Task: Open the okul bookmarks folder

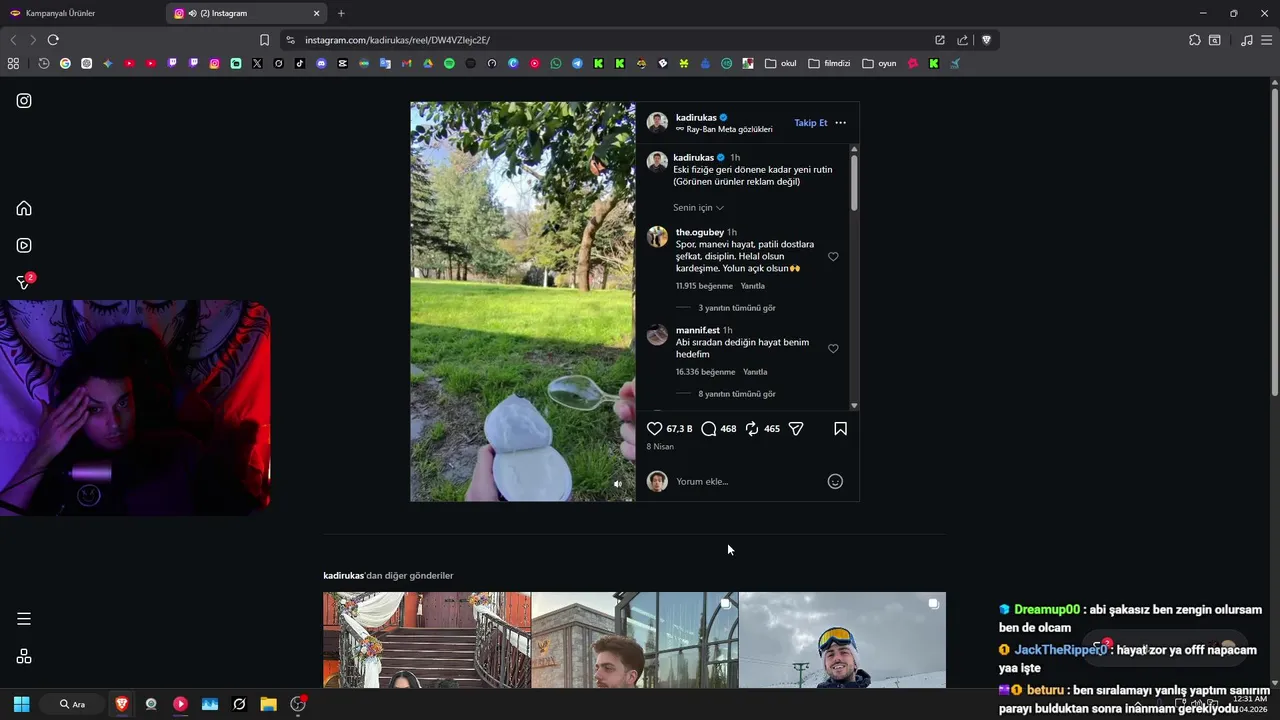Action: pos(780,63)
